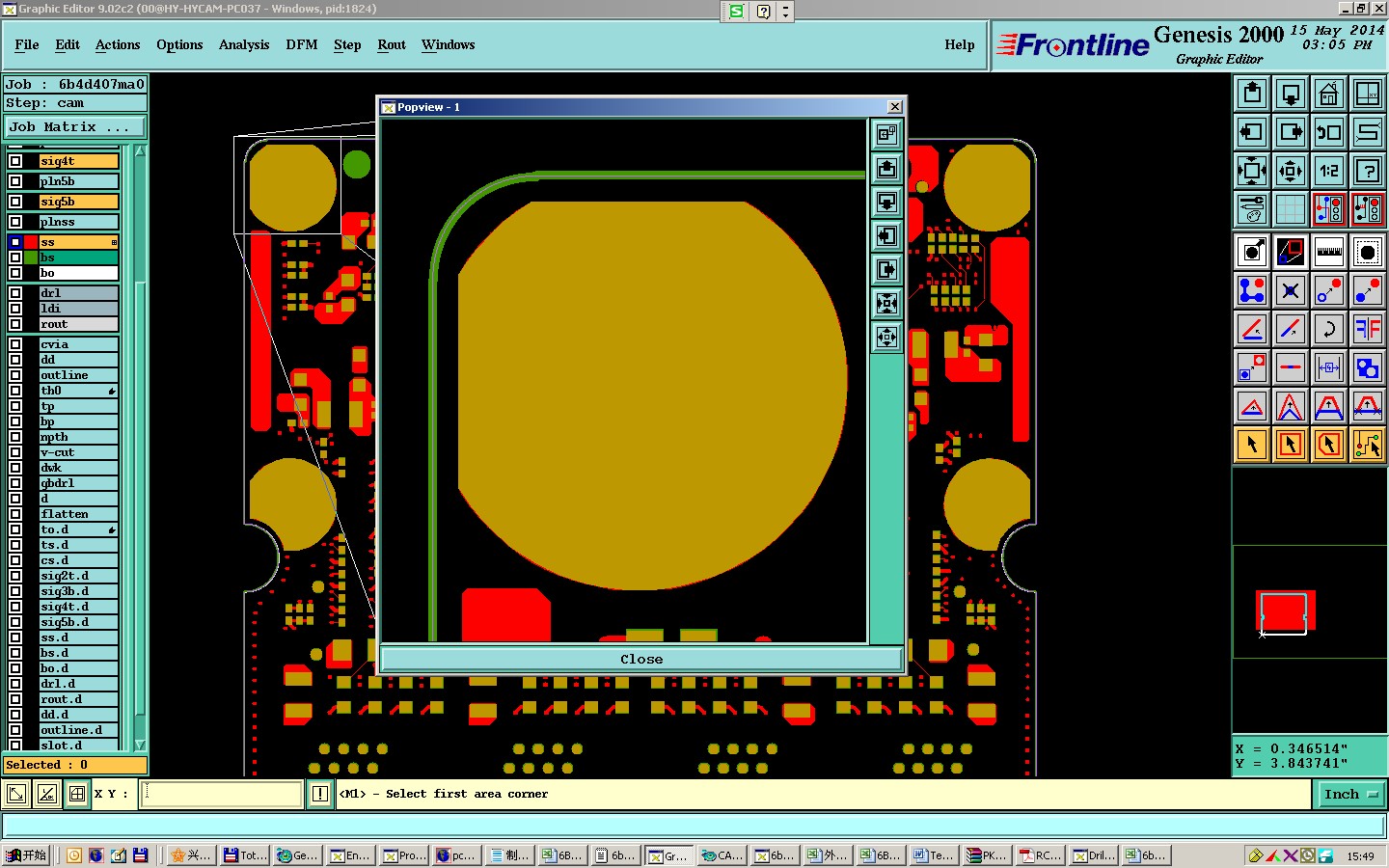Image resolution: width=1389 pixels, height=868 pixels.
Task: Select the net select pointer tool
Action: pyautogui.click(x=1368, y=445)
